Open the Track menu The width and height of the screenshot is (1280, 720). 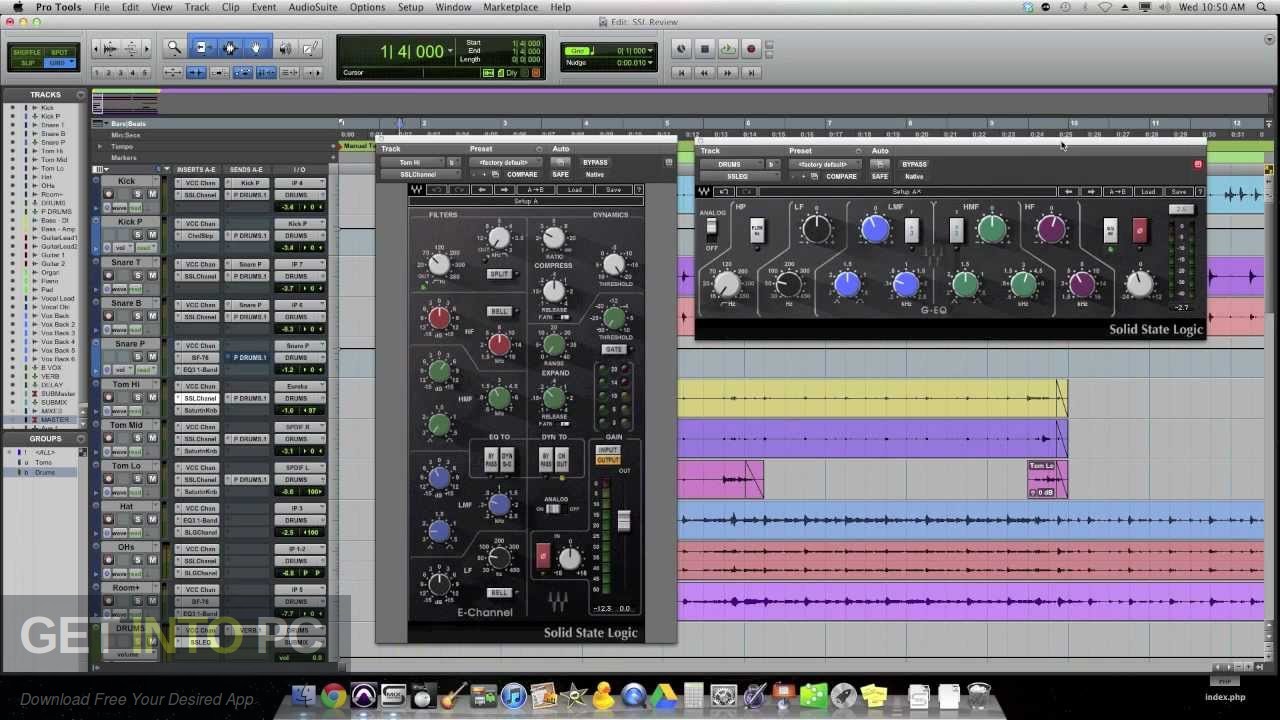point(197,7)
